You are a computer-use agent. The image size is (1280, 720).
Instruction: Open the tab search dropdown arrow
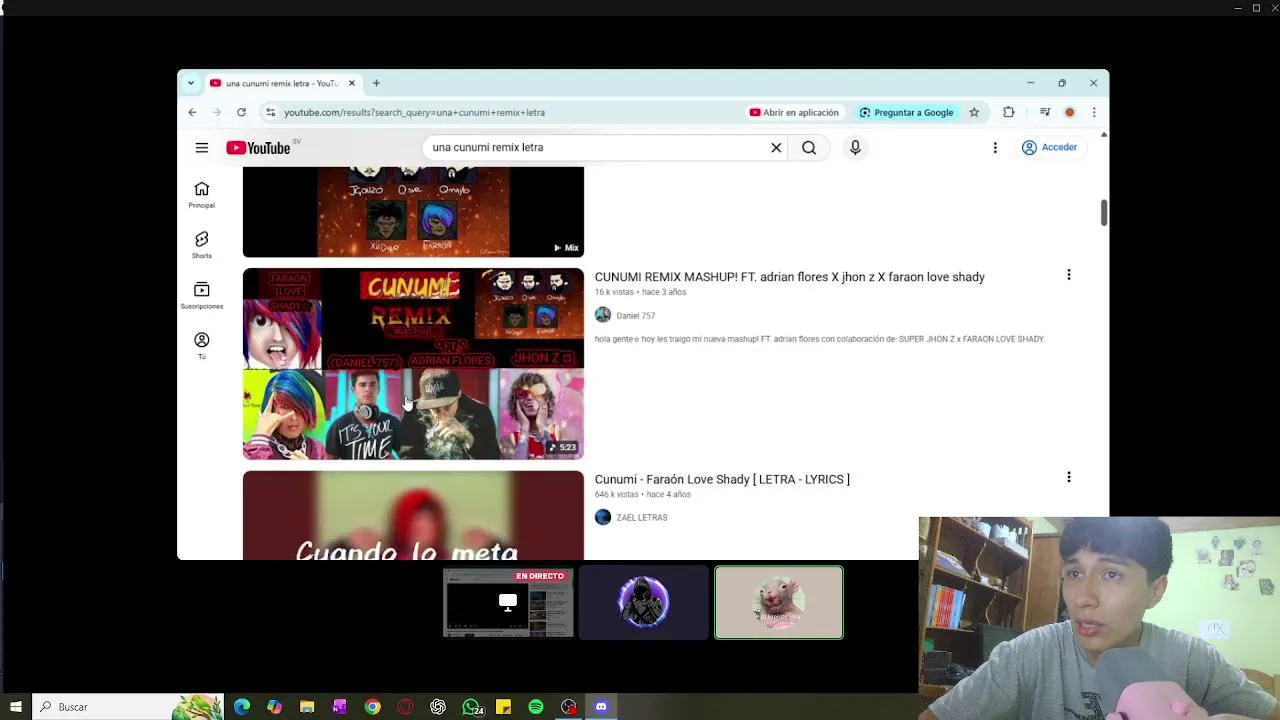click(190, 83)
